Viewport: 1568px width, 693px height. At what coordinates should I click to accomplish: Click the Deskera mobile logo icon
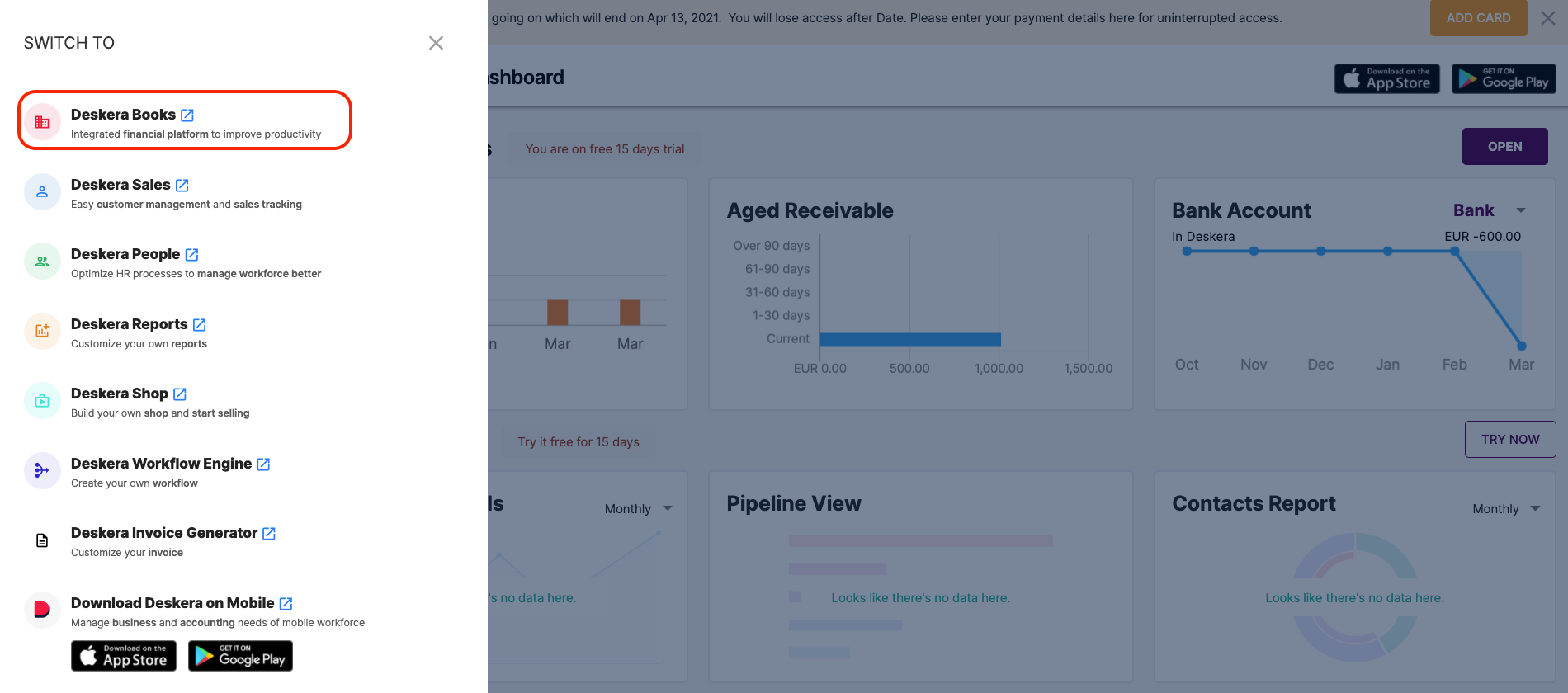click(x=42, y=610)
